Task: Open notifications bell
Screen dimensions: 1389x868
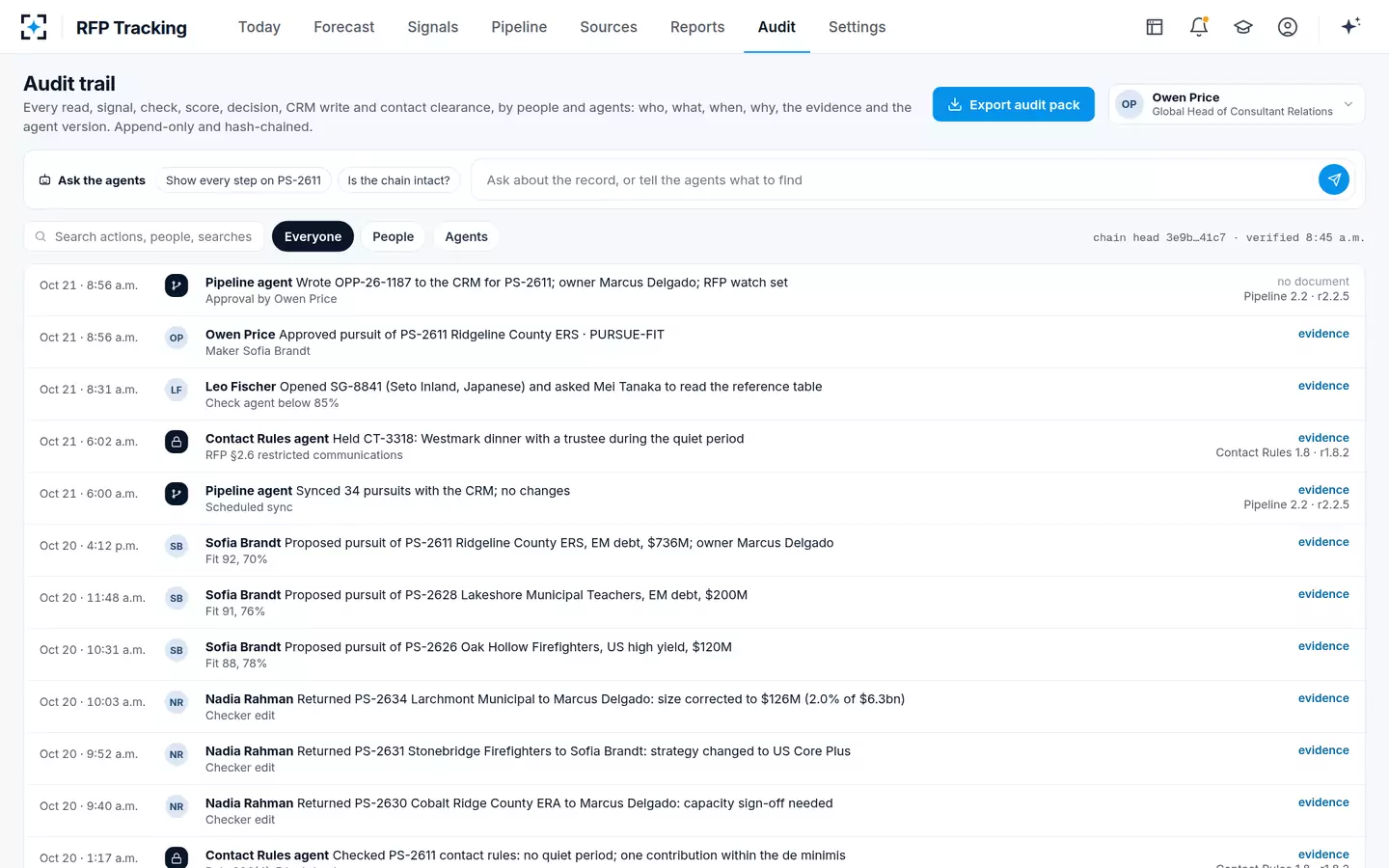Action: click(x=1199, y=27)
